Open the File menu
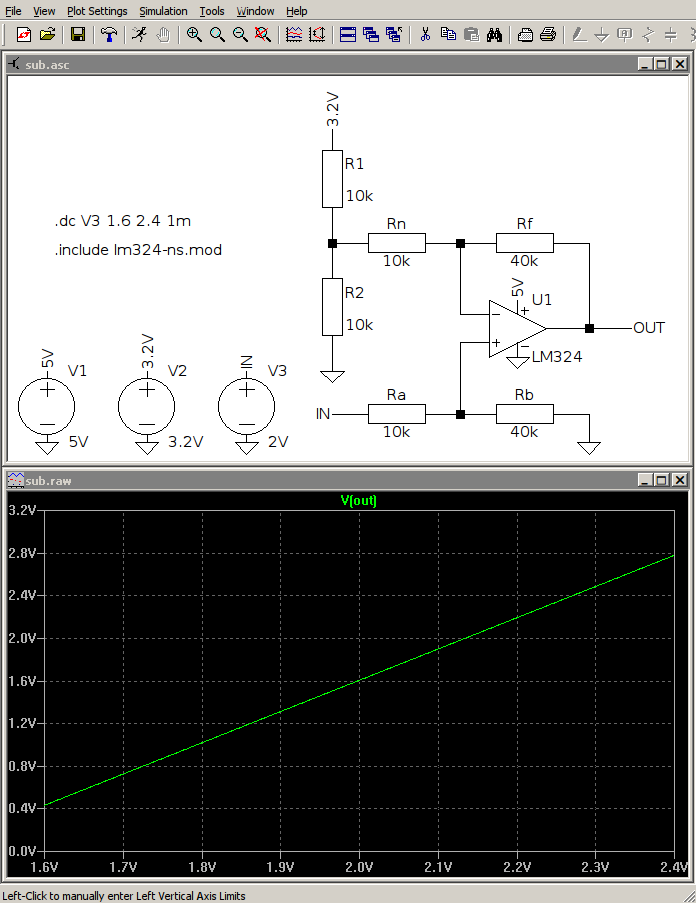The image size is (696, 903). [13, 11]
